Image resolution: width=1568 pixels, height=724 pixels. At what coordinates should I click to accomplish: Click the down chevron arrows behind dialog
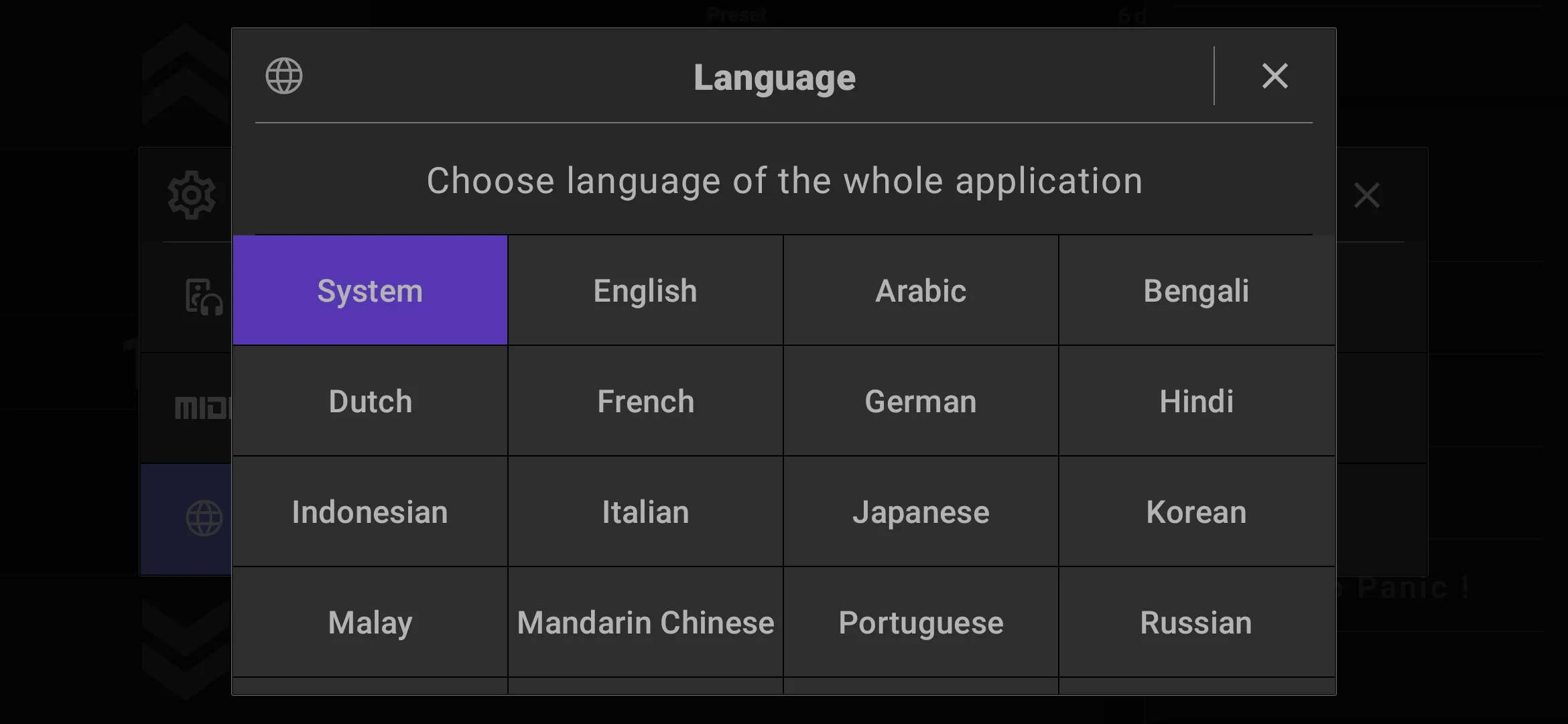point(186,647)
